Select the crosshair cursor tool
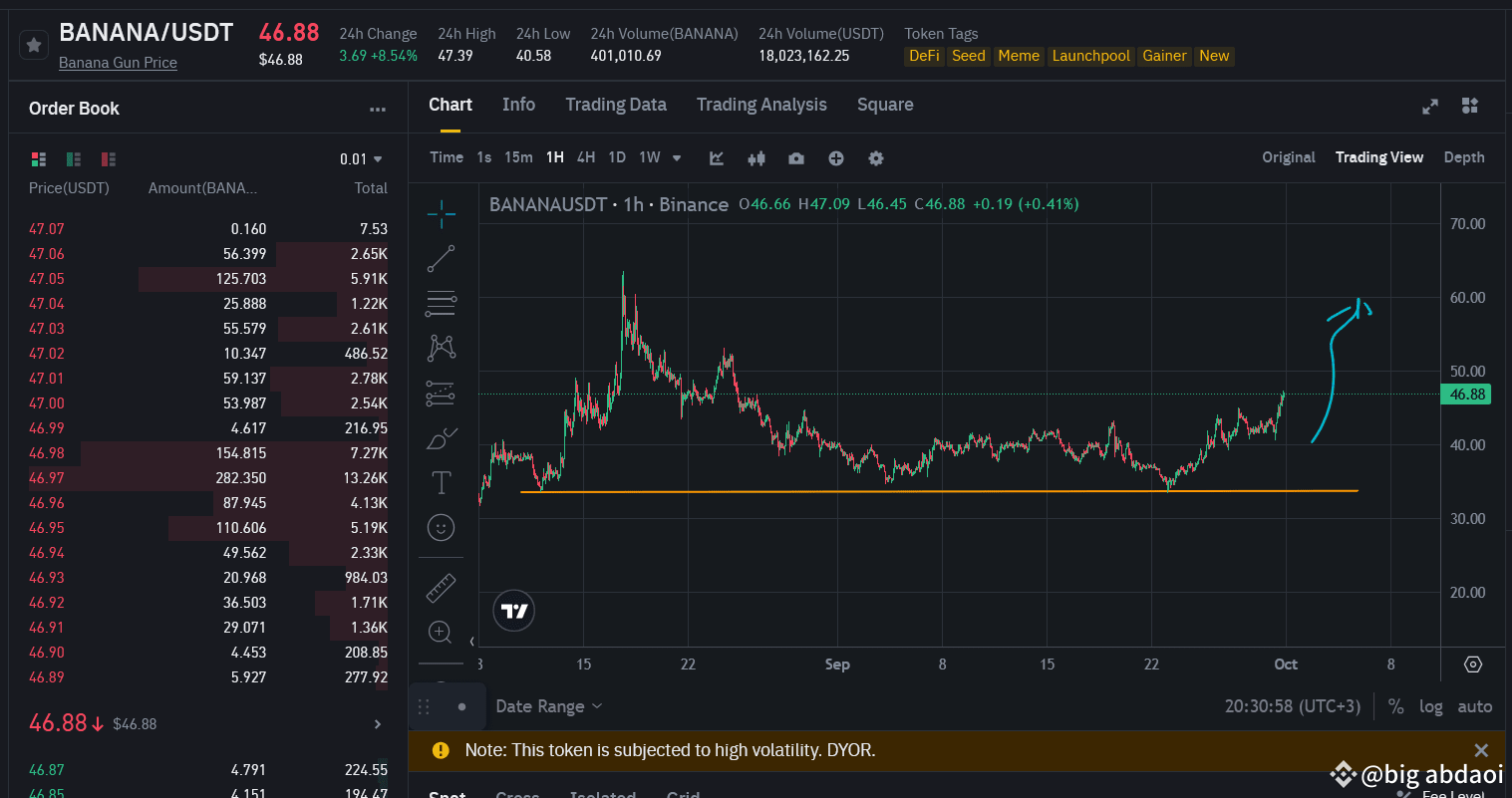The height and width of the screenshot is (798, 1512). click(441, 213)
